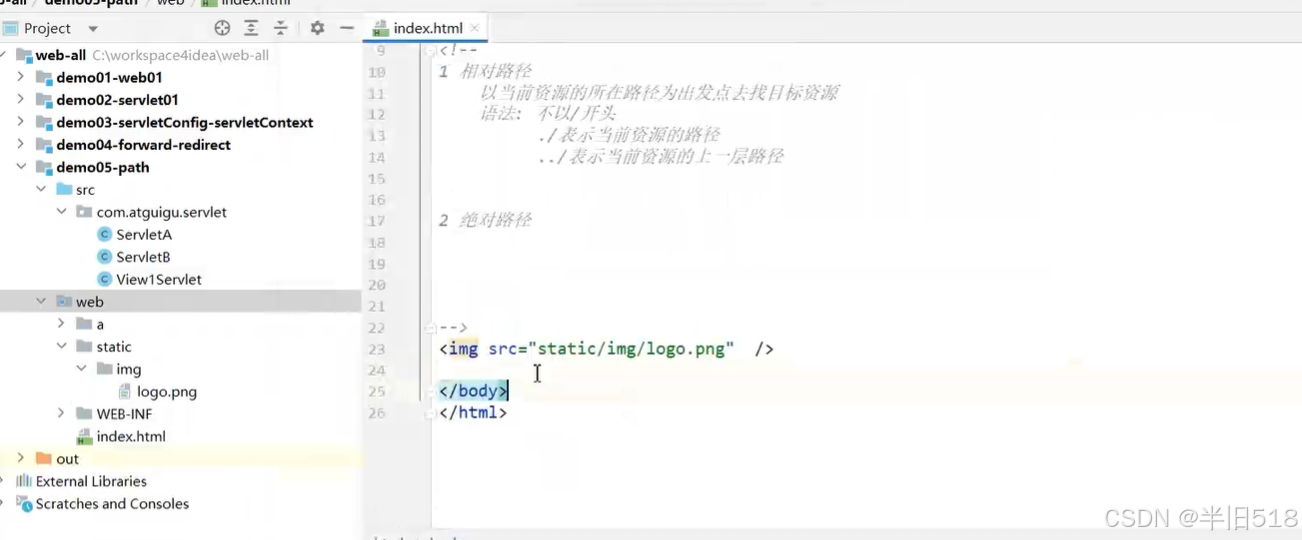Viewport: 1302px width, 540px height.
Task: Click line number 23 in gutter
Action: 376,349
